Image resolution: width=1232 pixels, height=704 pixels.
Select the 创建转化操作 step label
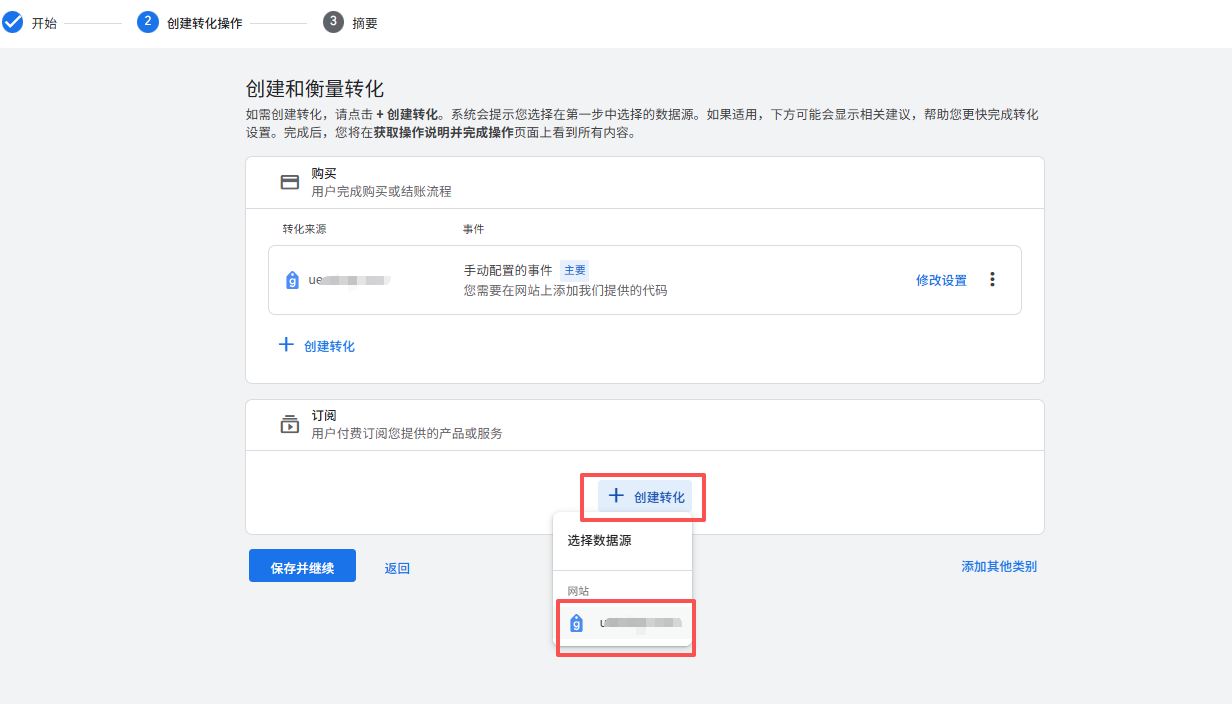(204, 23)
